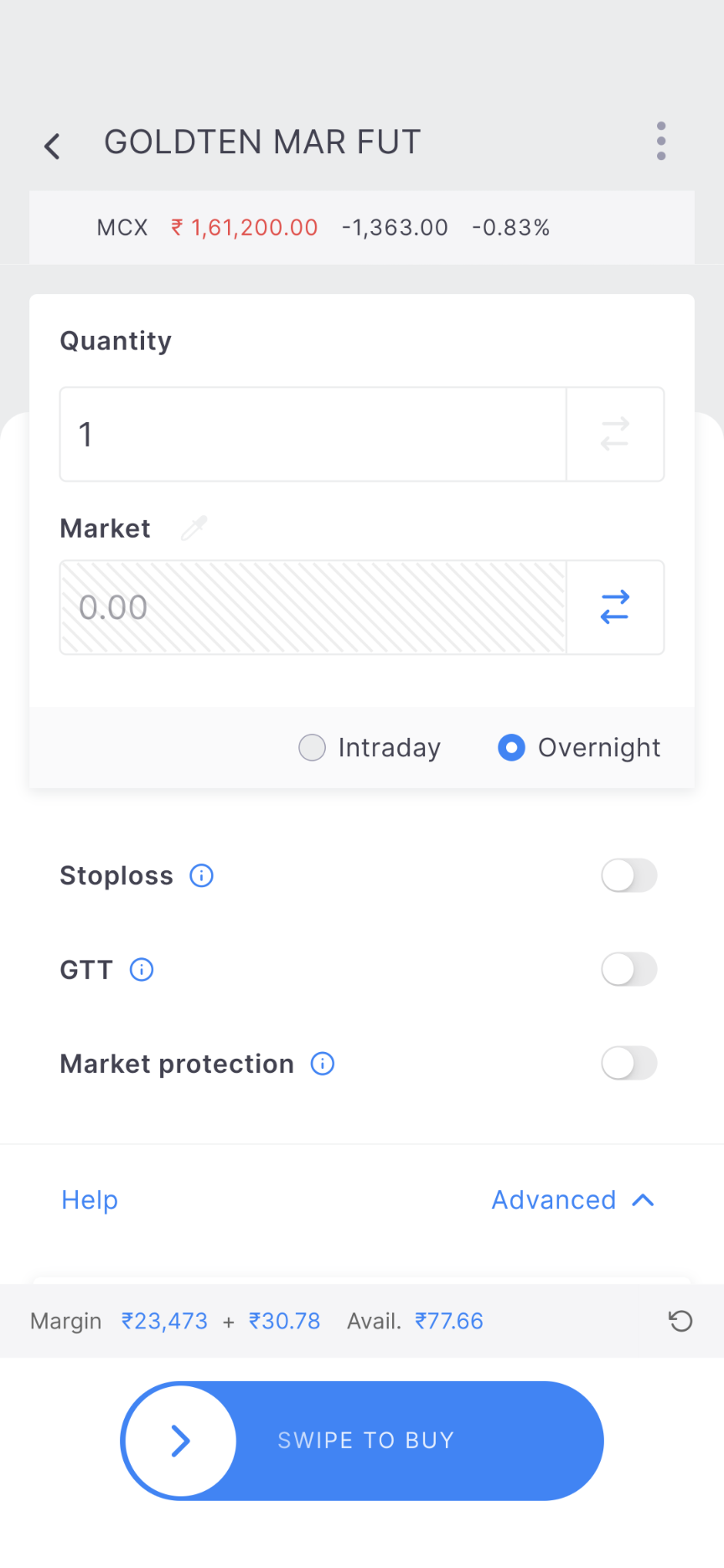Enable the Market protection toggle
This screenshot has height=1568, width=724.
pyautogui.click(x=628, y=1063)
